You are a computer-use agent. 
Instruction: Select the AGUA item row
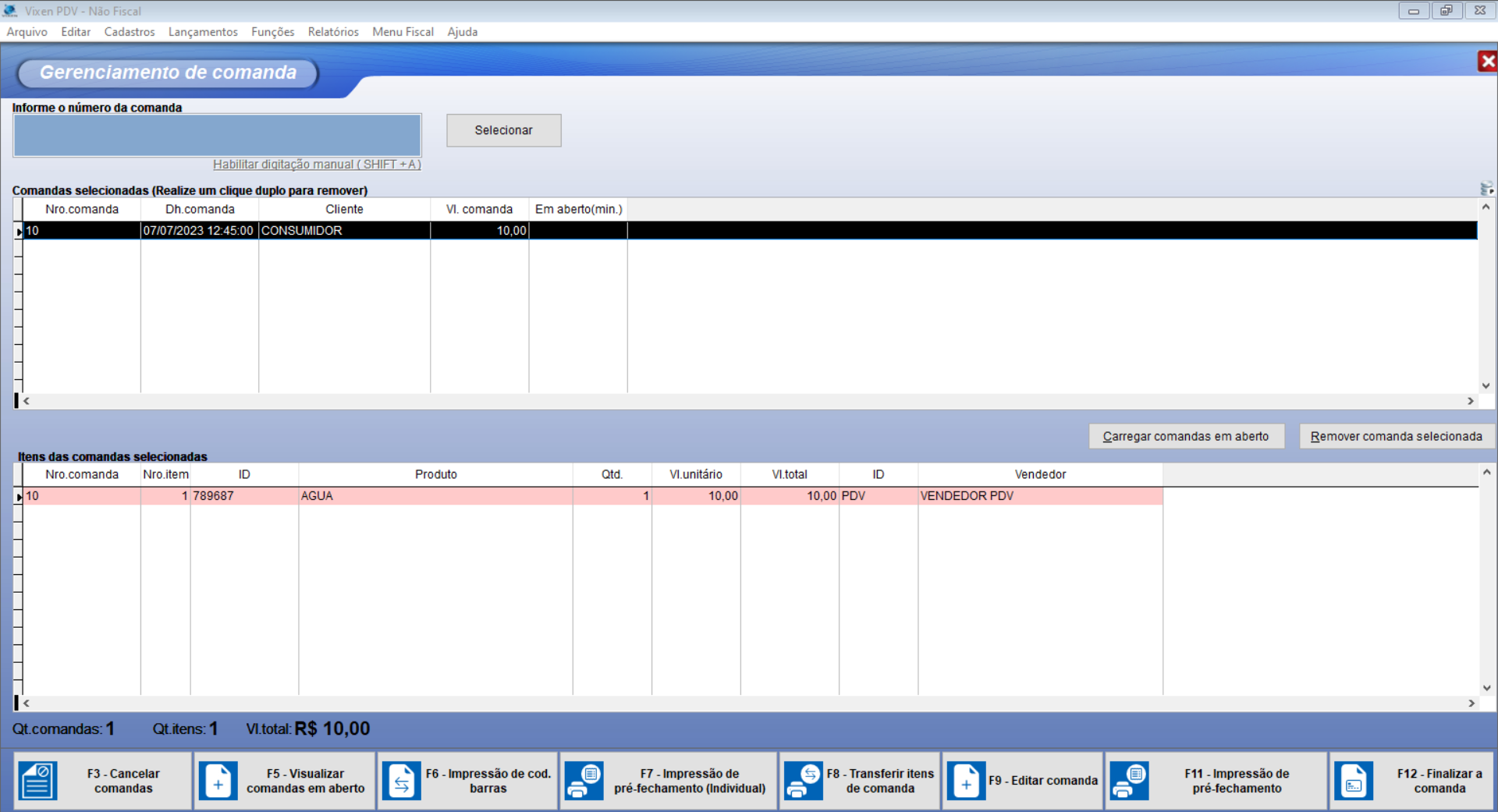(435, 496)
